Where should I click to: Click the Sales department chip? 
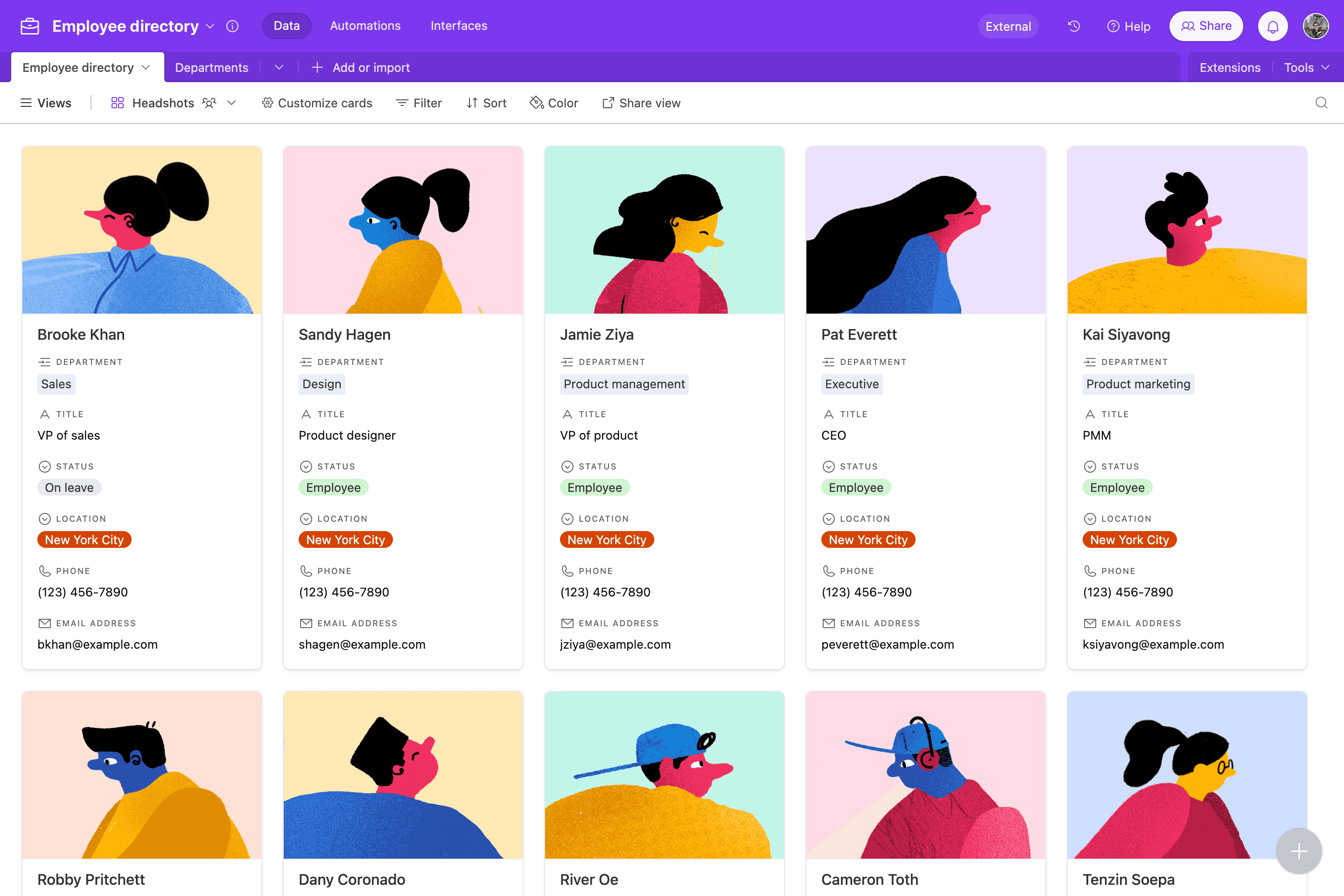pyautogui.click(x=56, y=384)
